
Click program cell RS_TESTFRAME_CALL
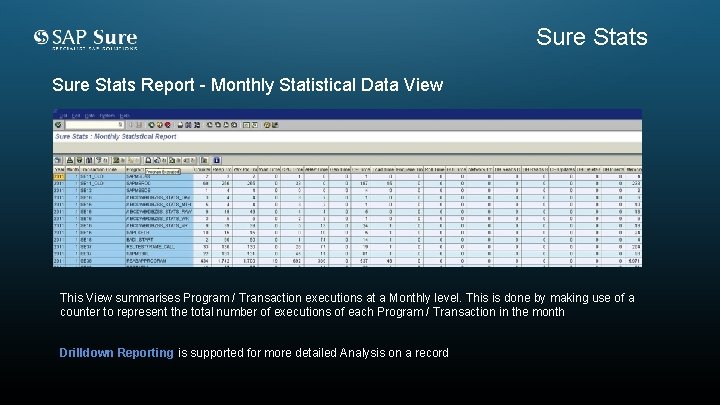[x=150, y=247]
